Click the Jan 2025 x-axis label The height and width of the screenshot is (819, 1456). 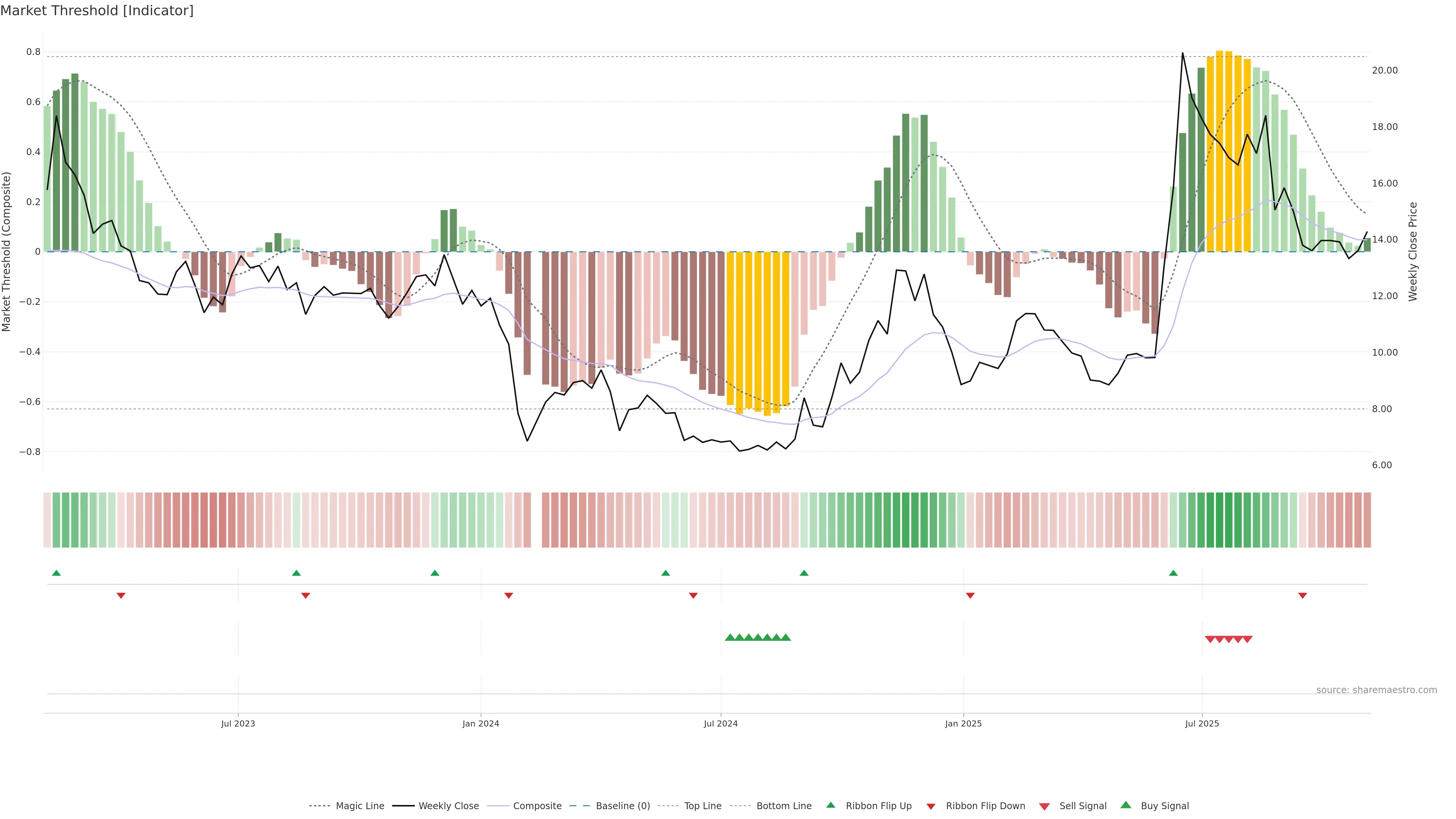point(963,723)
